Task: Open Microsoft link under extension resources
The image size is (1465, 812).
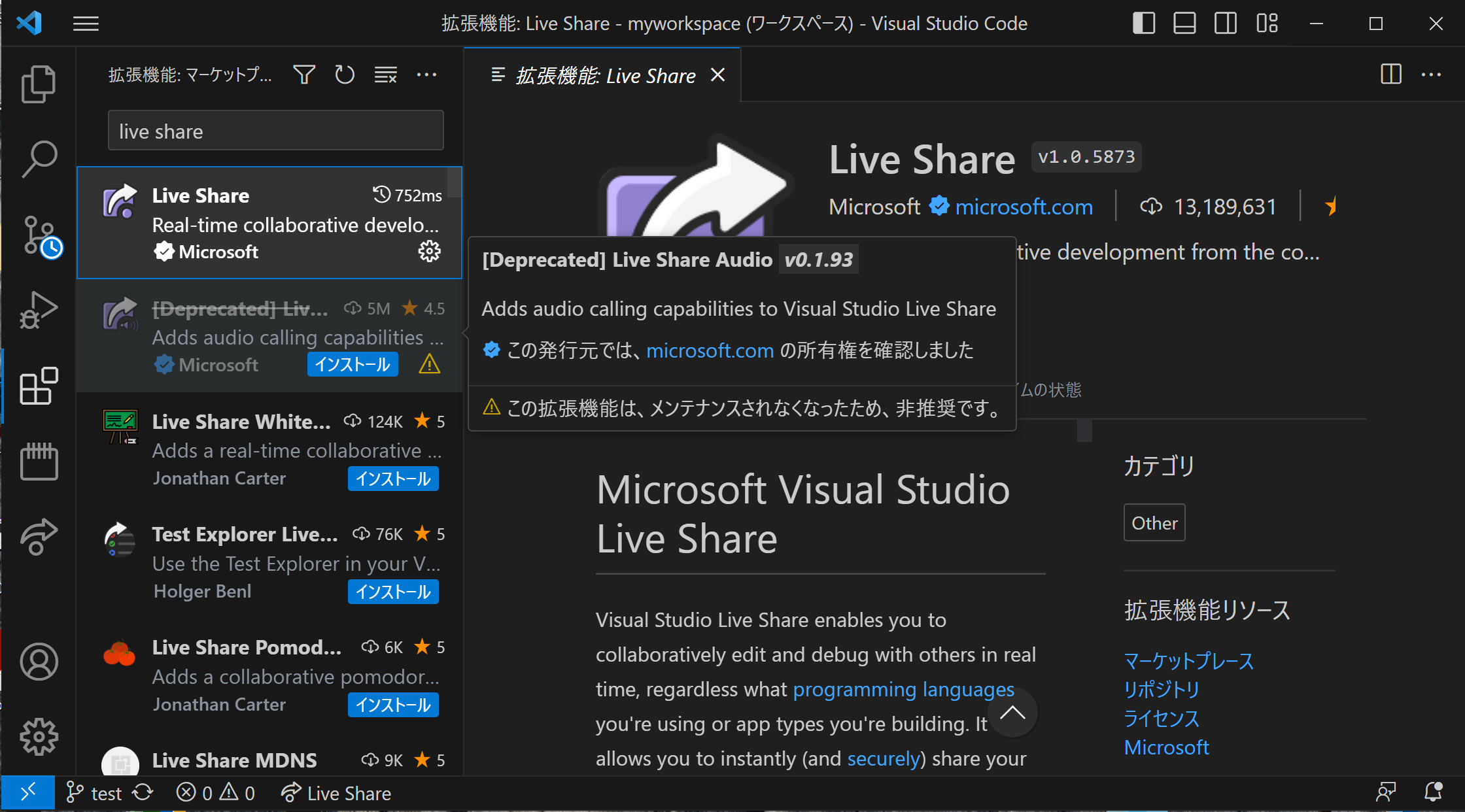Action: (x=1166, y=747)
